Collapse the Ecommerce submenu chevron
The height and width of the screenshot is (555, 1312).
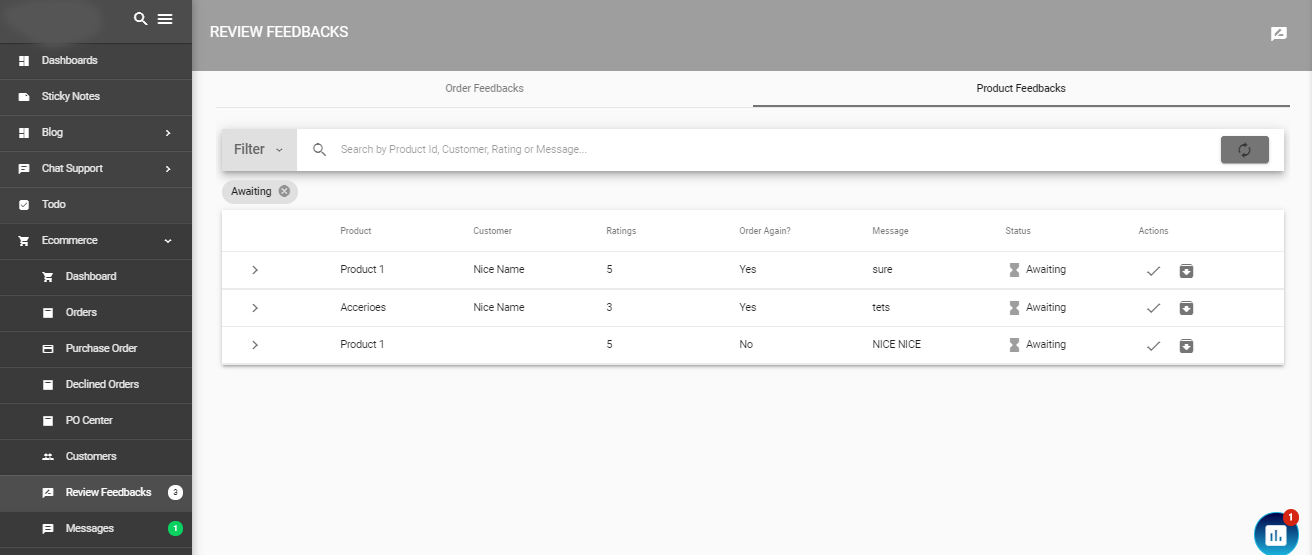168,241
